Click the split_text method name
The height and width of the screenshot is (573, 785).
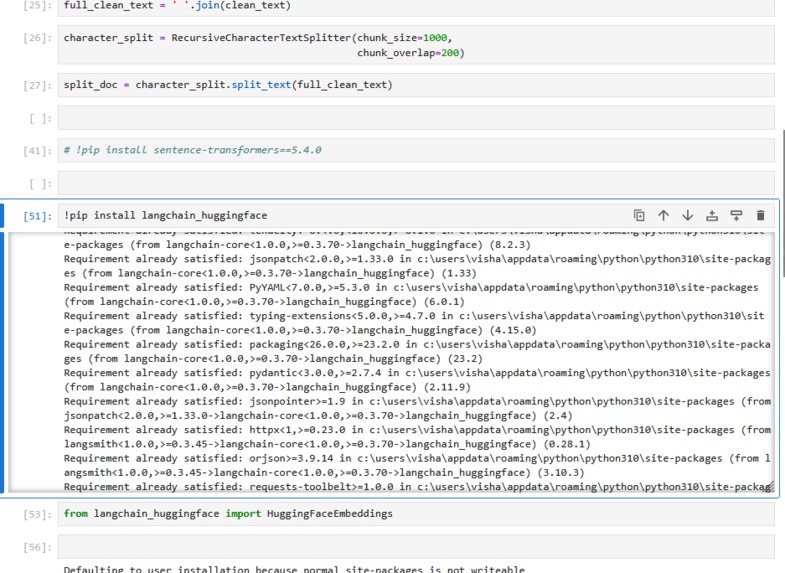pyautogui.click(x=261, y=85)
